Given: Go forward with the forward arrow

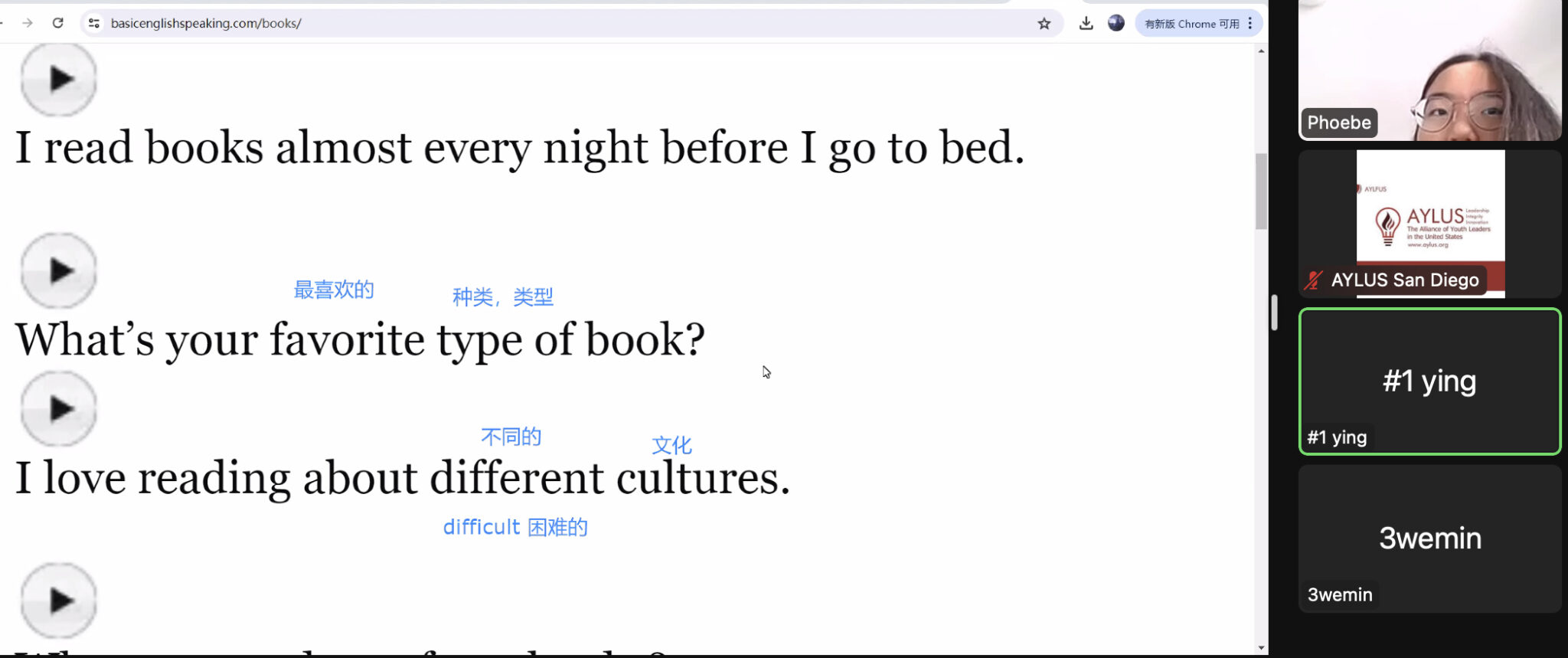Looking at the screenshot, I should point(28,23).
